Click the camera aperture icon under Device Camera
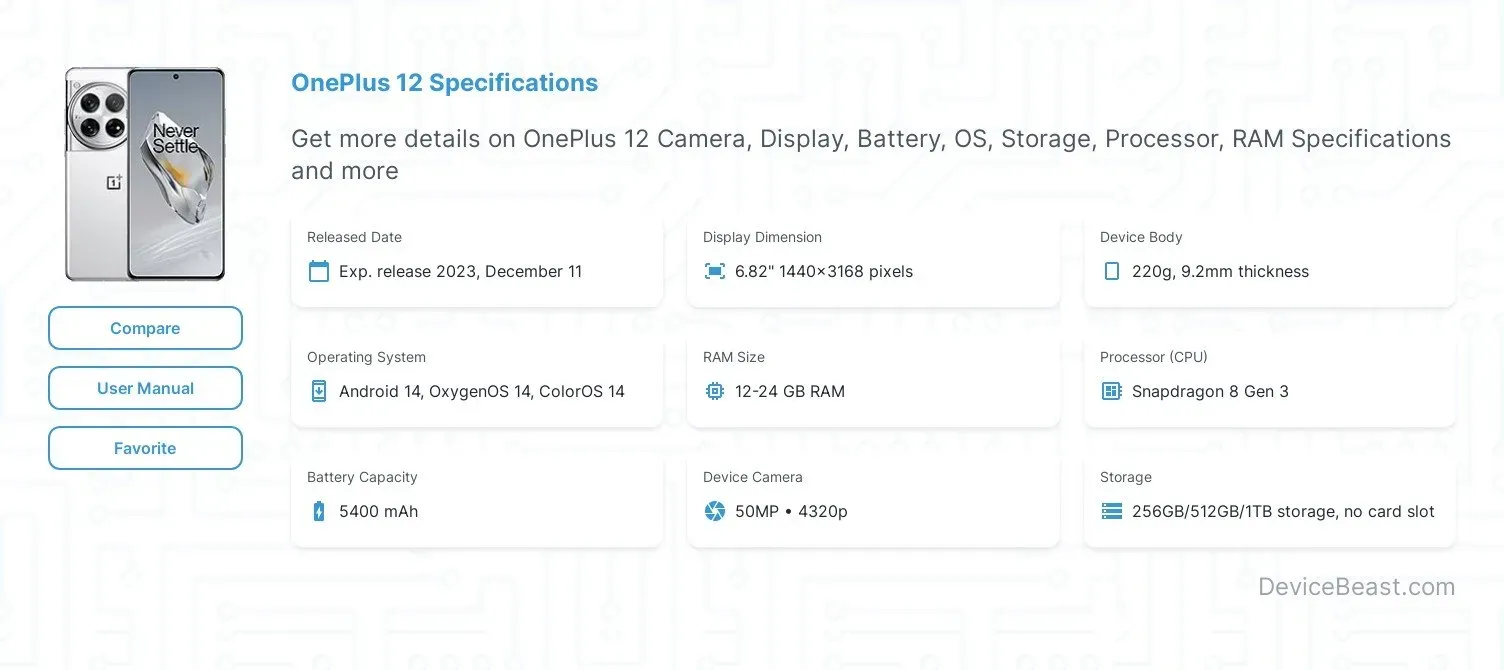The image size is (1504, 670). [714, 511]
